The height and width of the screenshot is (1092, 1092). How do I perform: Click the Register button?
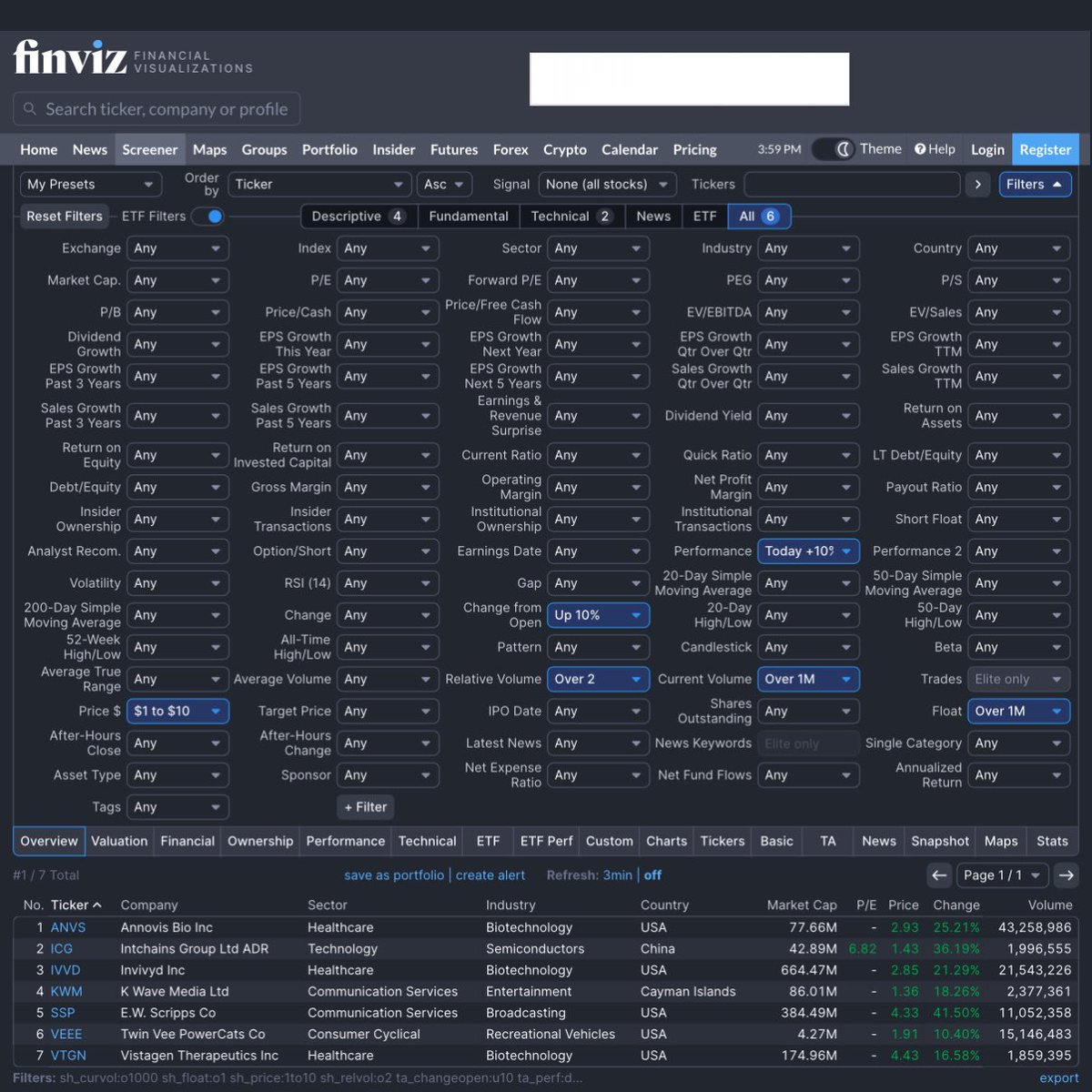click(x=1046, y=149)
